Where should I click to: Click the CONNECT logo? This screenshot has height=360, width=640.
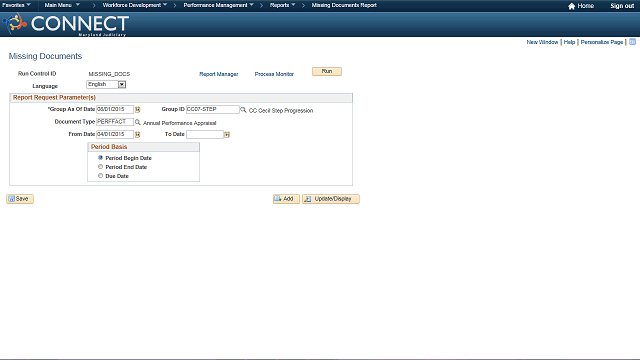(x=66, y=24)
